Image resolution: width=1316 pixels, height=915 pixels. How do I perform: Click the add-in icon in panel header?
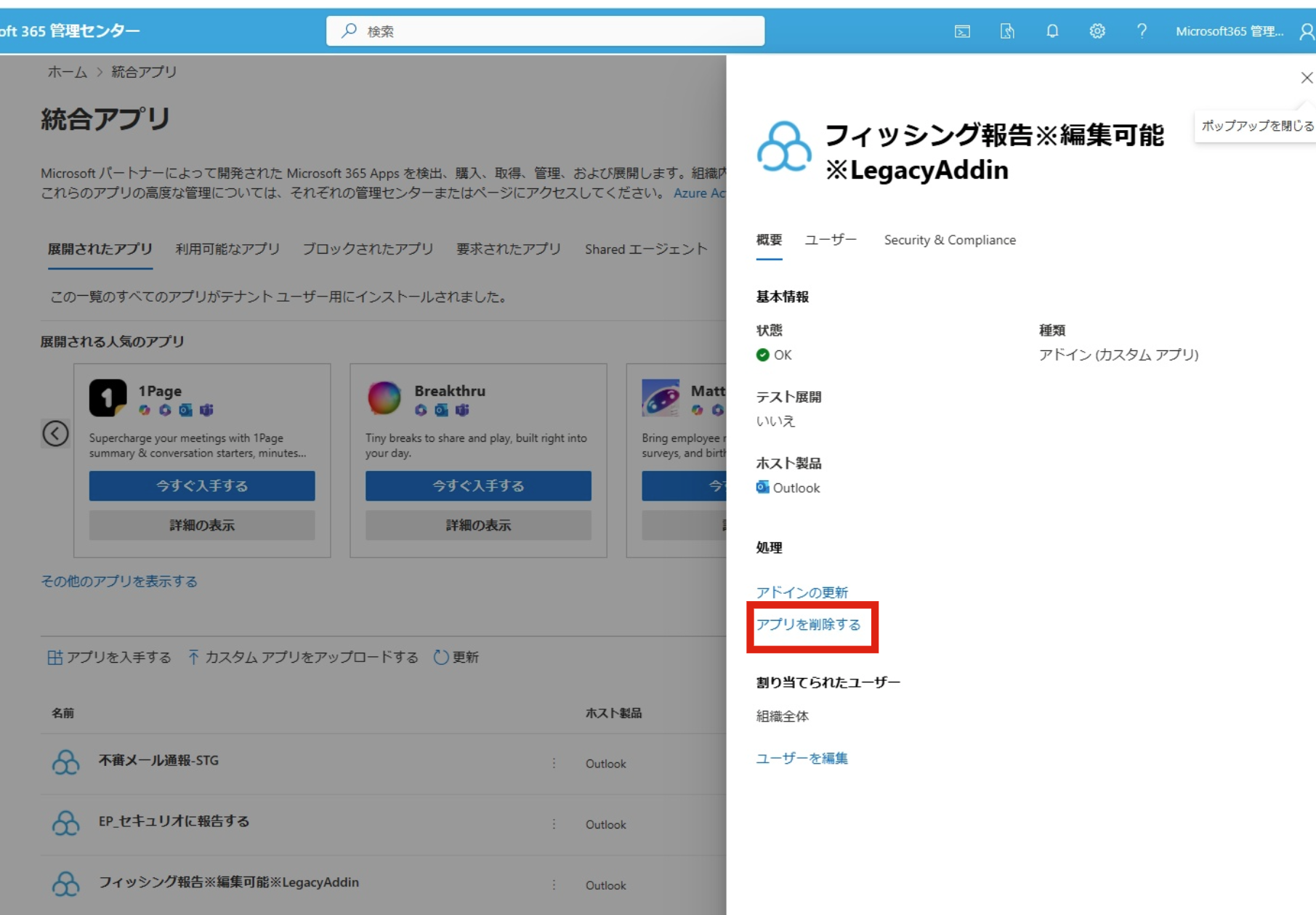tap(783, 147)
